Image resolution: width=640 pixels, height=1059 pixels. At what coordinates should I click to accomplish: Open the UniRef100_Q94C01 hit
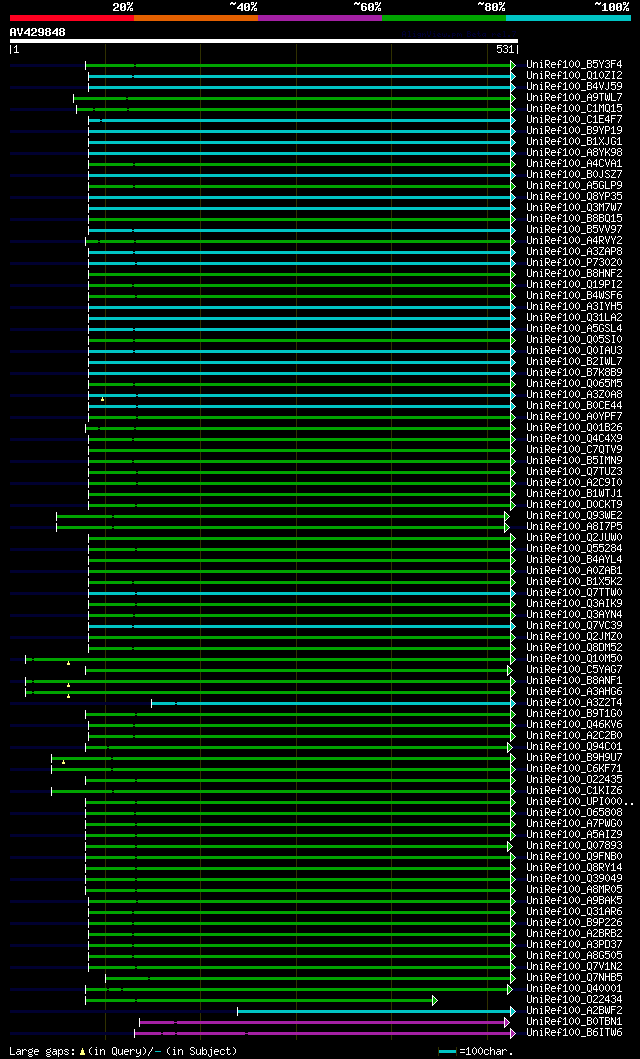click(x=575, y=746)
